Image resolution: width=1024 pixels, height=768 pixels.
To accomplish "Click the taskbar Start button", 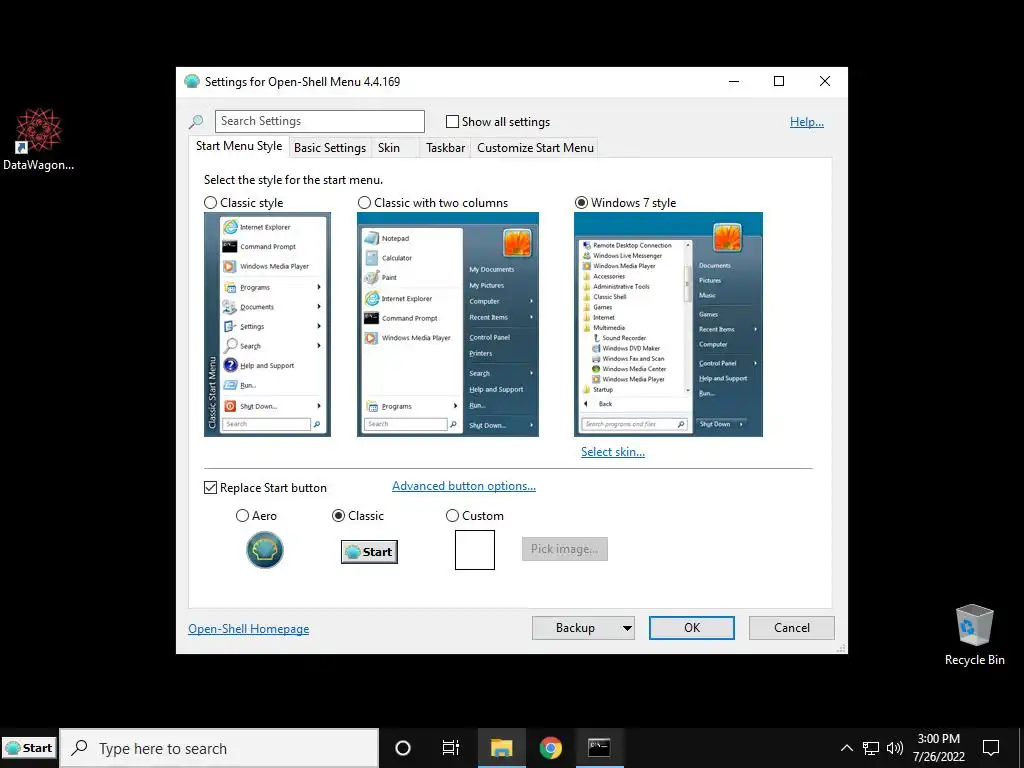I will [29, 748].
